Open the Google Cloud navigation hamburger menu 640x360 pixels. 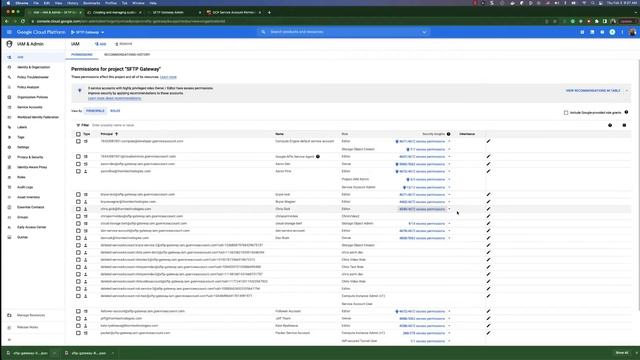(9, 32)
